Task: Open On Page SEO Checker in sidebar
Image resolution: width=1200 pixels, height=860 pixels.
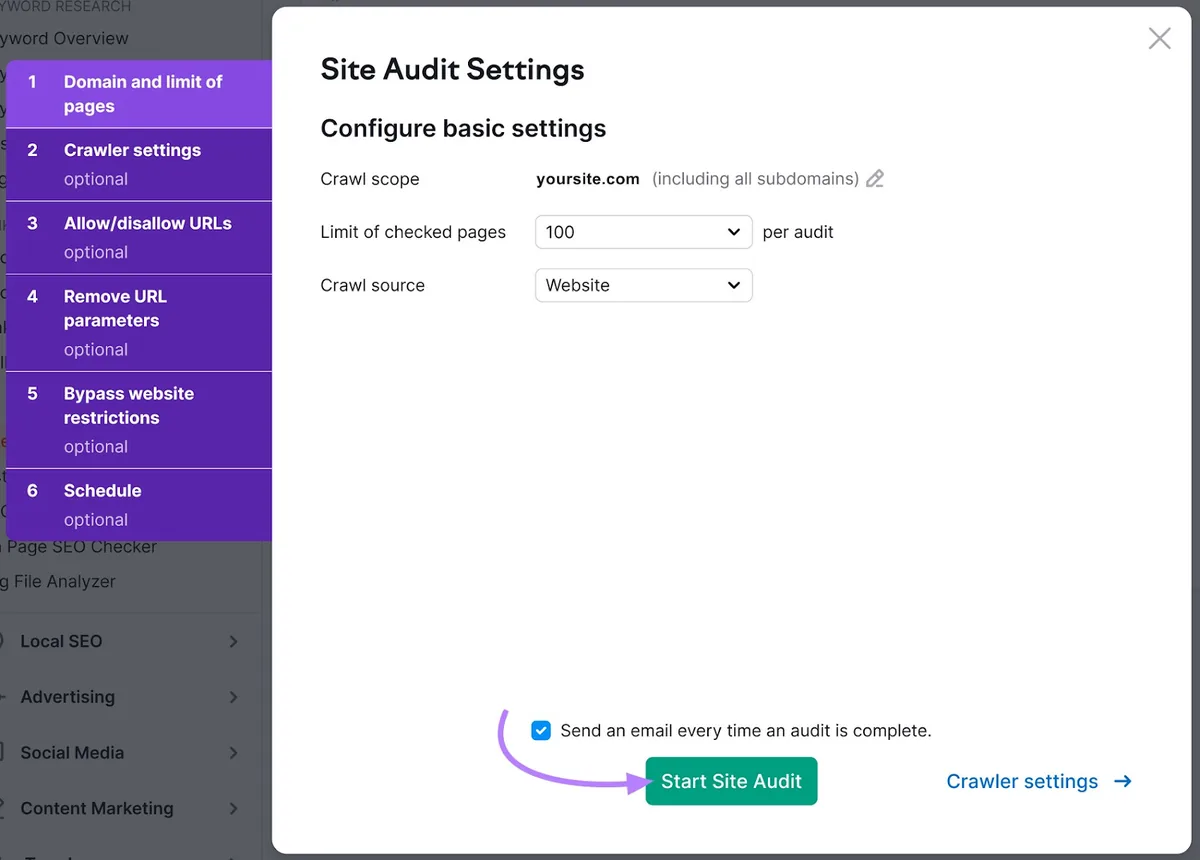Action: point(80,547)
